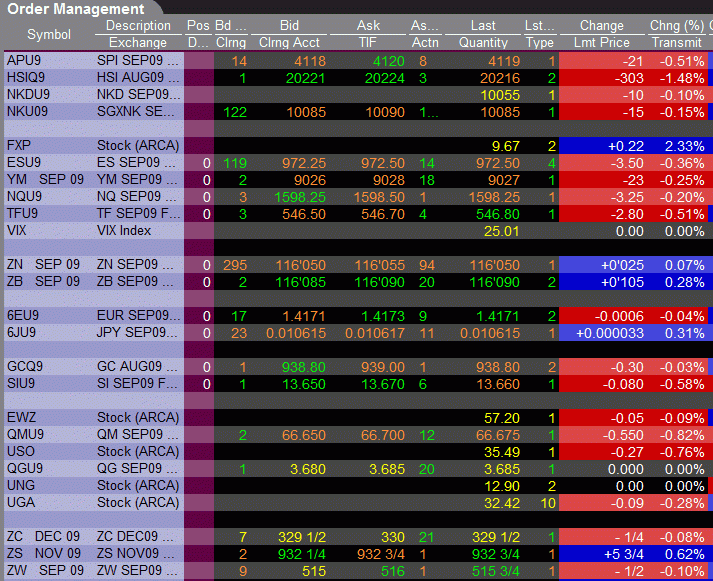
Task: Click the bid price 932 1/4 for ZS
Action: click(x=302, y=554)
